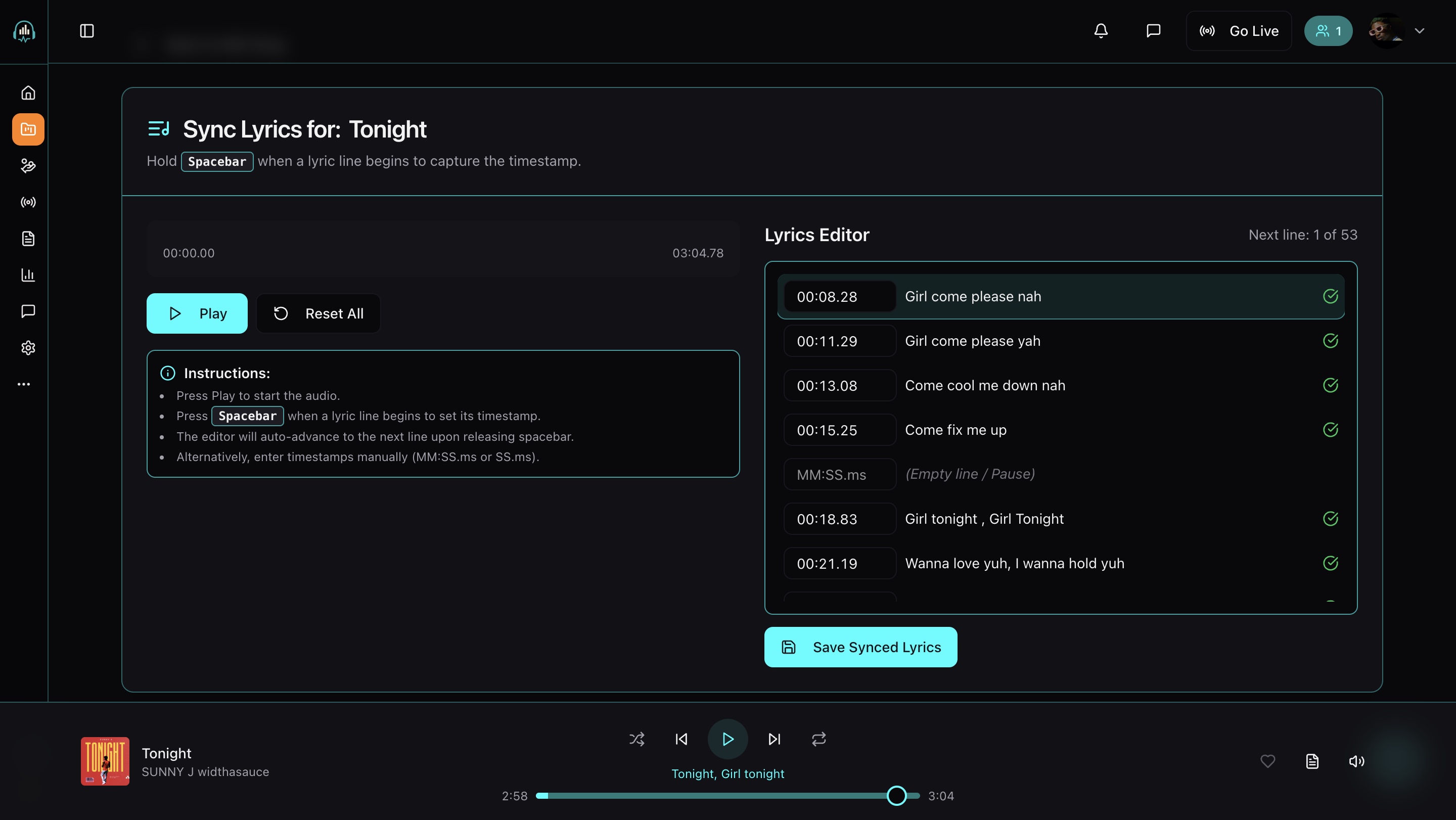1456x820 pixels.
Task: Open the viewer count badge showing 1
Action: point(1328,31)
